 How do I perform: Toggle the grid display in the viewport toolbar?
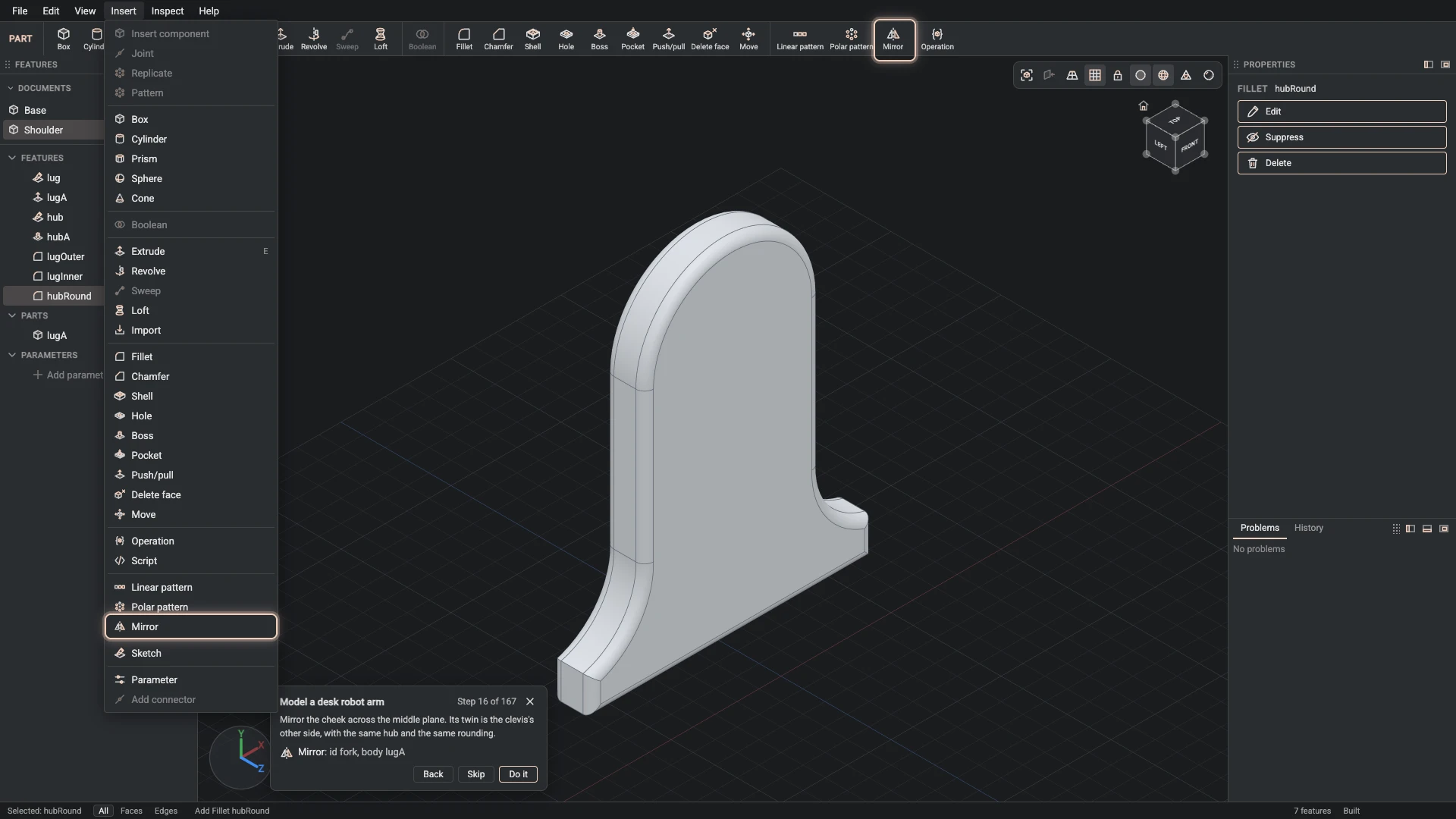click(1095, 75)
